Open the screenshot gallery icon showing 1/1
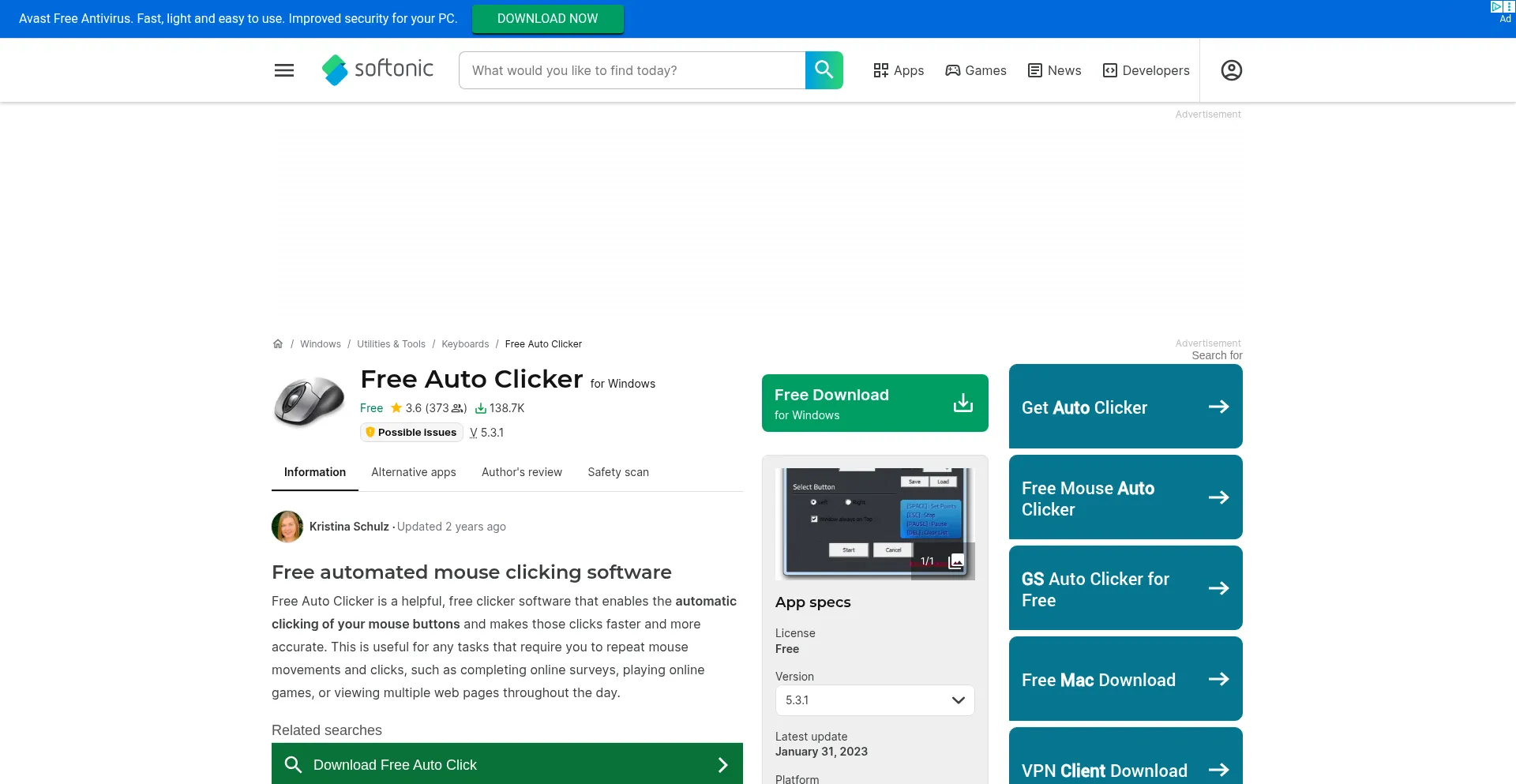The image size is (1516, 784). pos(955,561)
